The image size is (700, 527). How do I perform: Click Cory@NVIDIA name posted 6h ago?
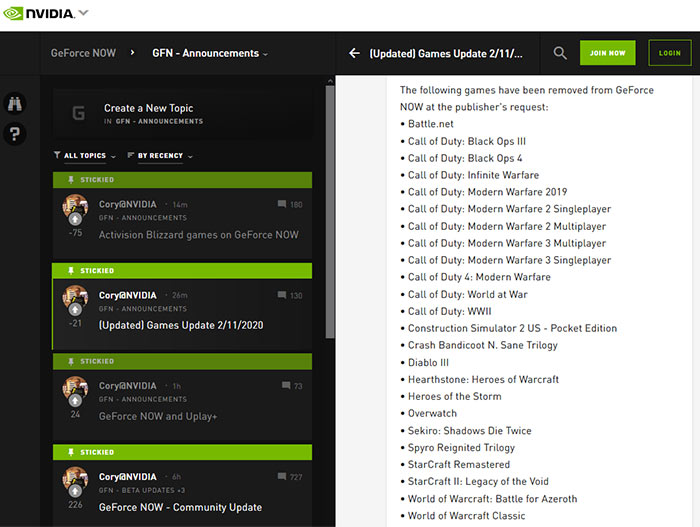[x=128, y=477]
